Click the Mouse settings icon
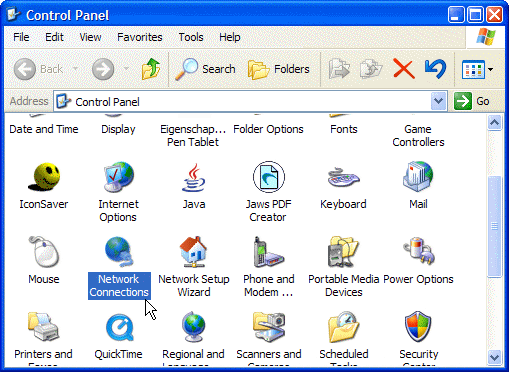 [44, 251]
